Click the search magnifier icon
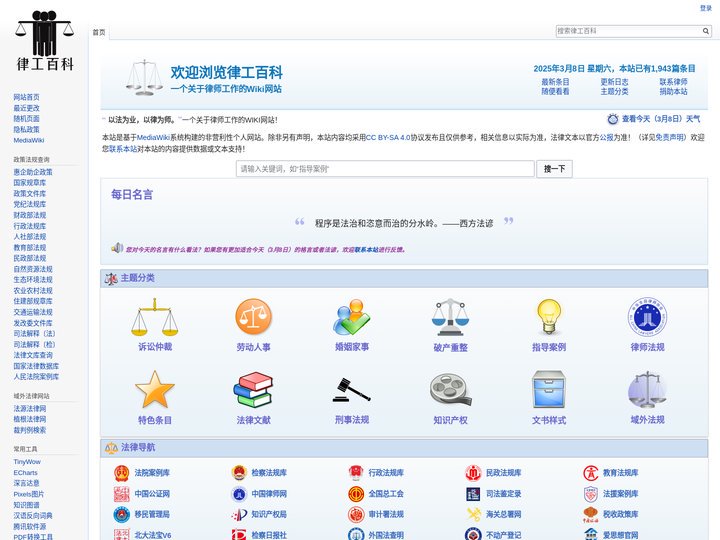 pos(706,31)
